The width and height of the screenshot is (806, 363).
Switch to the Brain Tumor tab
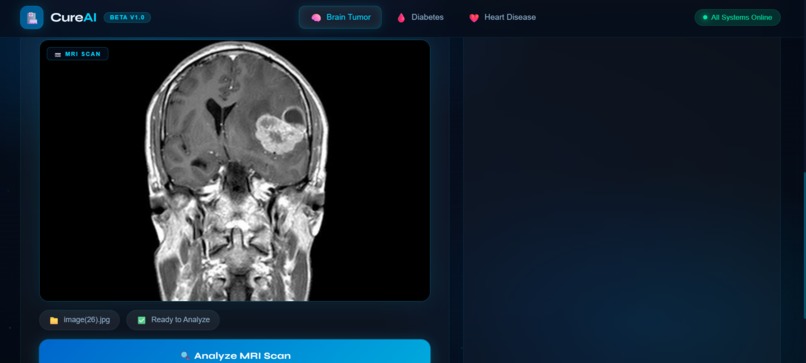point(340,17)
